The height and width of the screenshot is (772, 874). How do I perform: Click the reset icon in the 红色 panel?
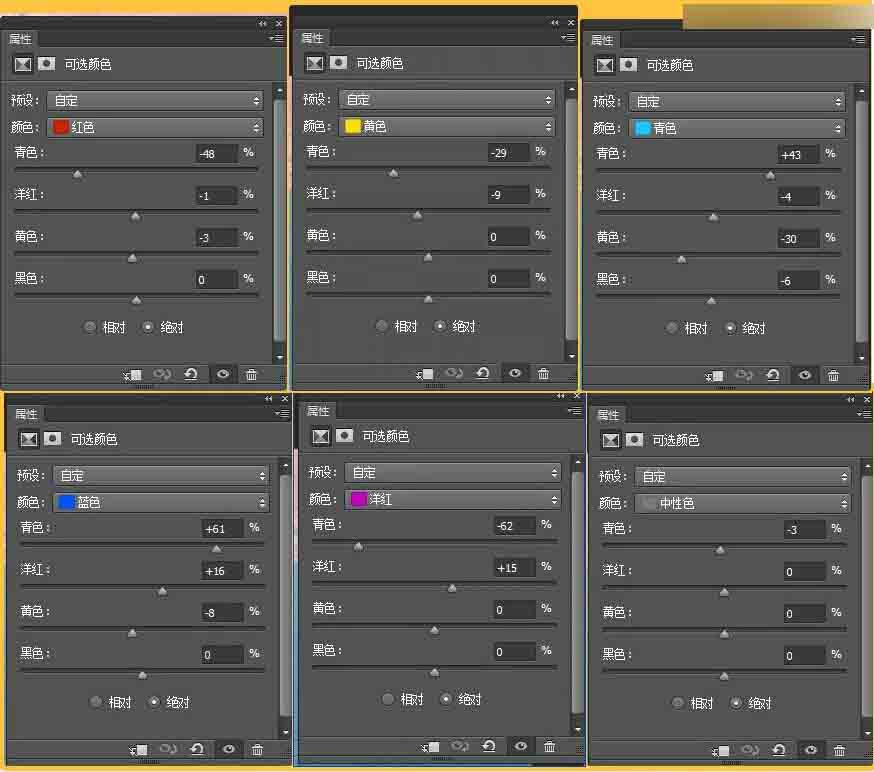(x=191, y=374)
